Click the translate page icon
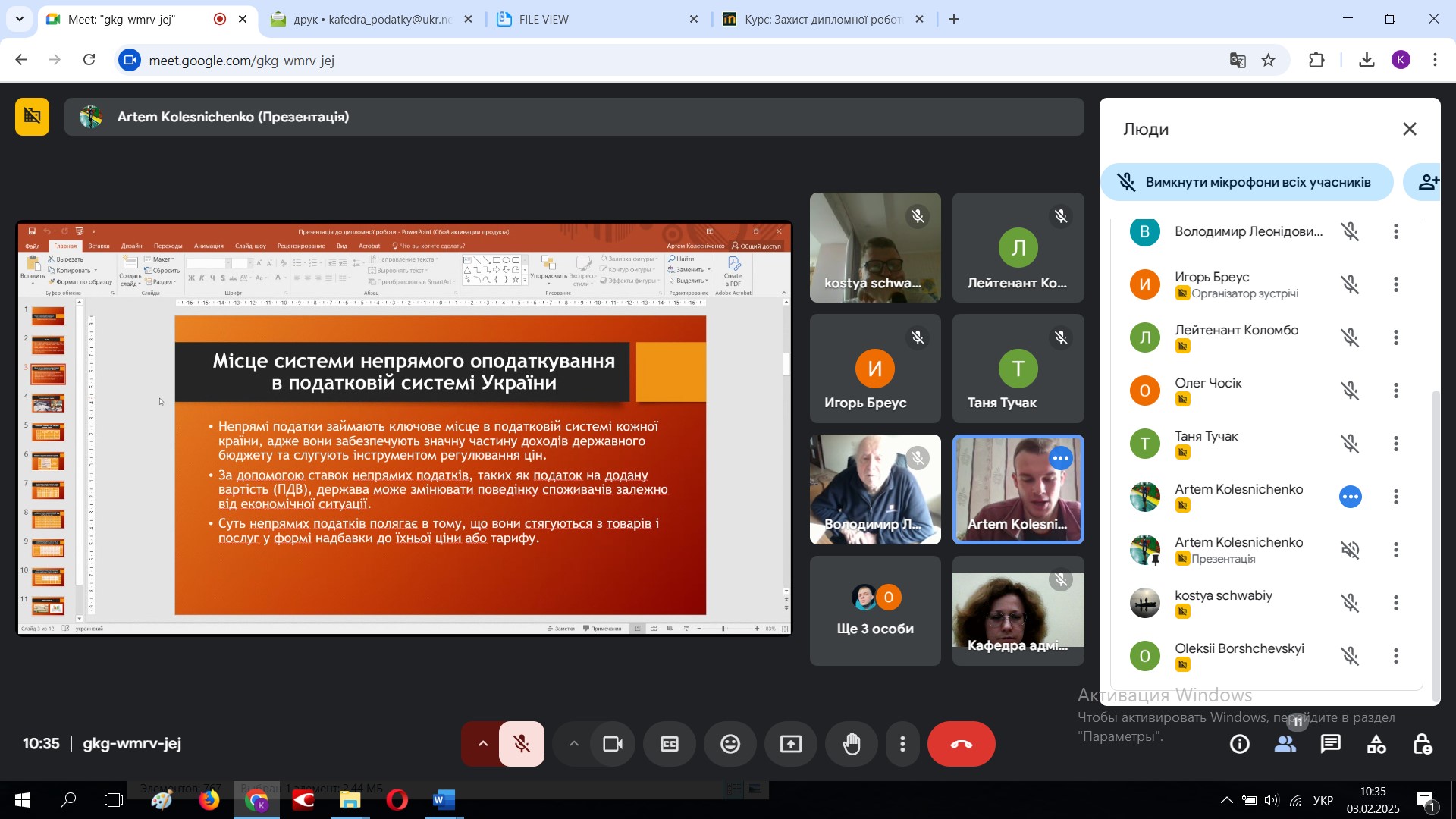This screenshot has width=1456, height=819. click(x=1238, y=60)
